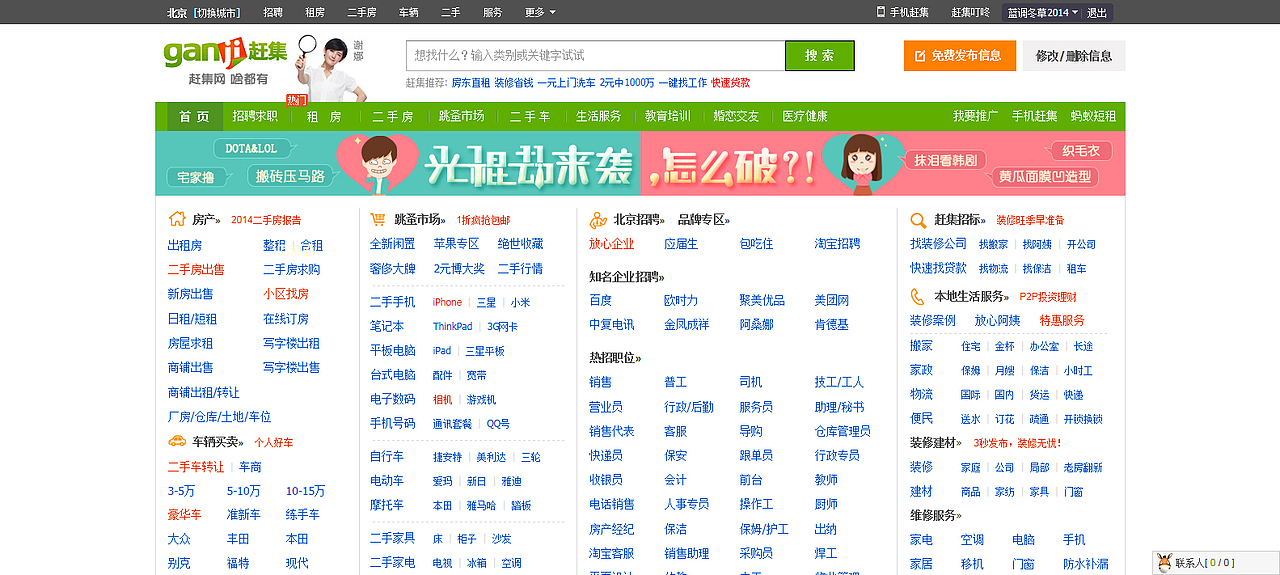Click the 快速贷款 recommended link
The image size is (1280, 575).
click(x=730, y=83)
